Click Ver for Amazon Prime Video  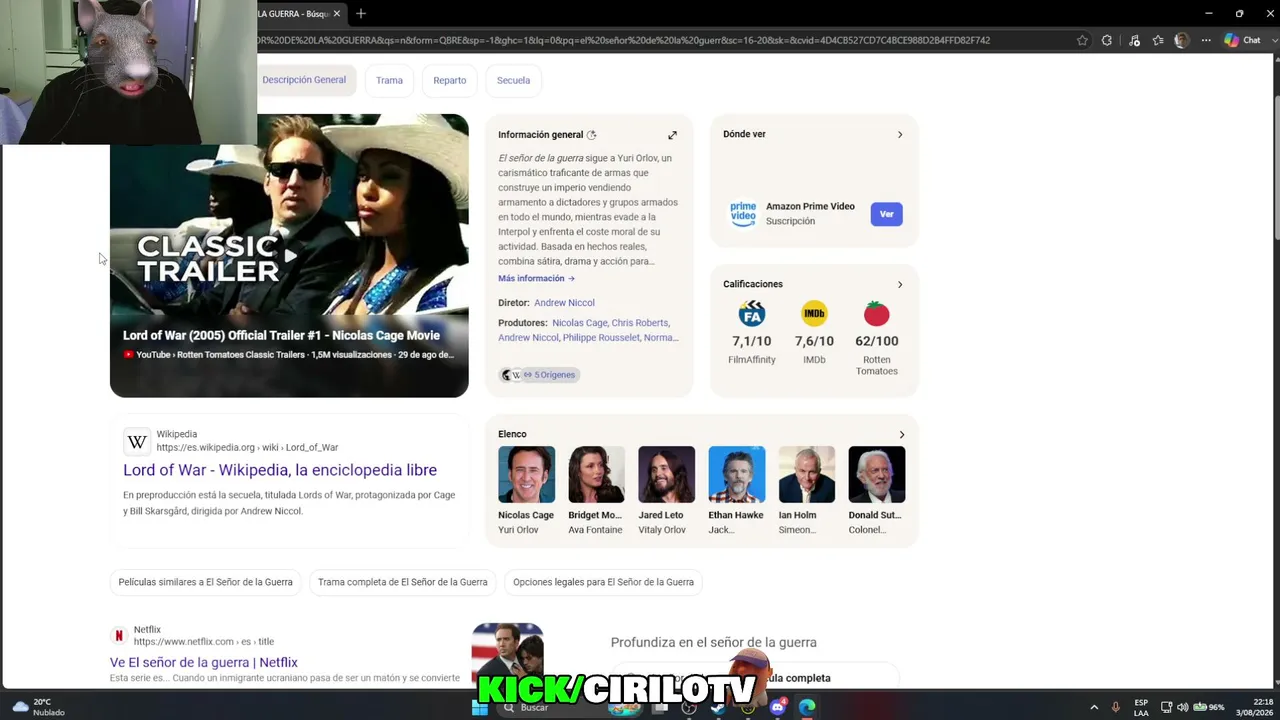pos(886,214)
